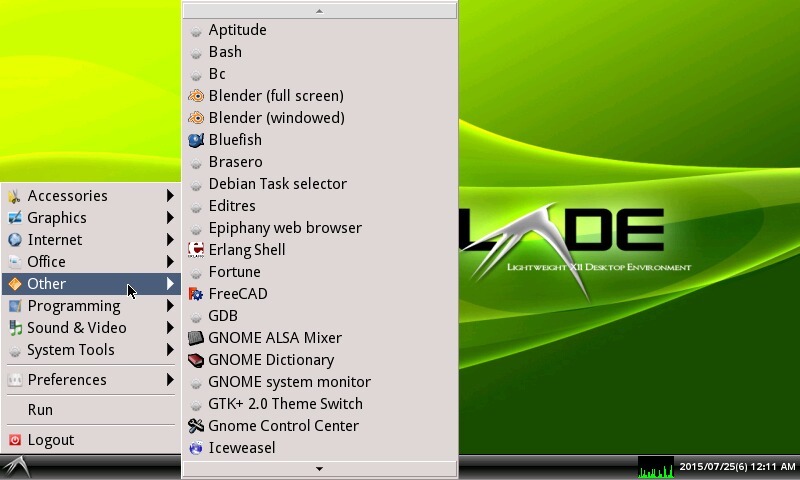Expand the Internet submenu arrow
The image size is (800, 480).
(x=170, y=240)
